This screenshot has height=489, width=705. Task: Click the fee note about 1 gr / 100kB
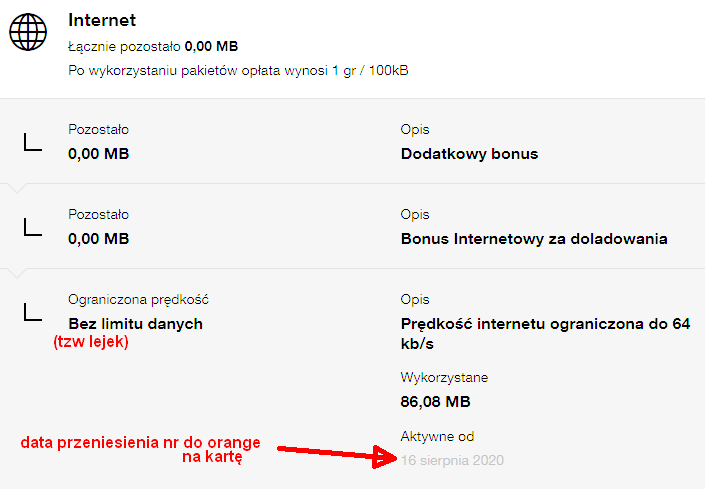238,70
